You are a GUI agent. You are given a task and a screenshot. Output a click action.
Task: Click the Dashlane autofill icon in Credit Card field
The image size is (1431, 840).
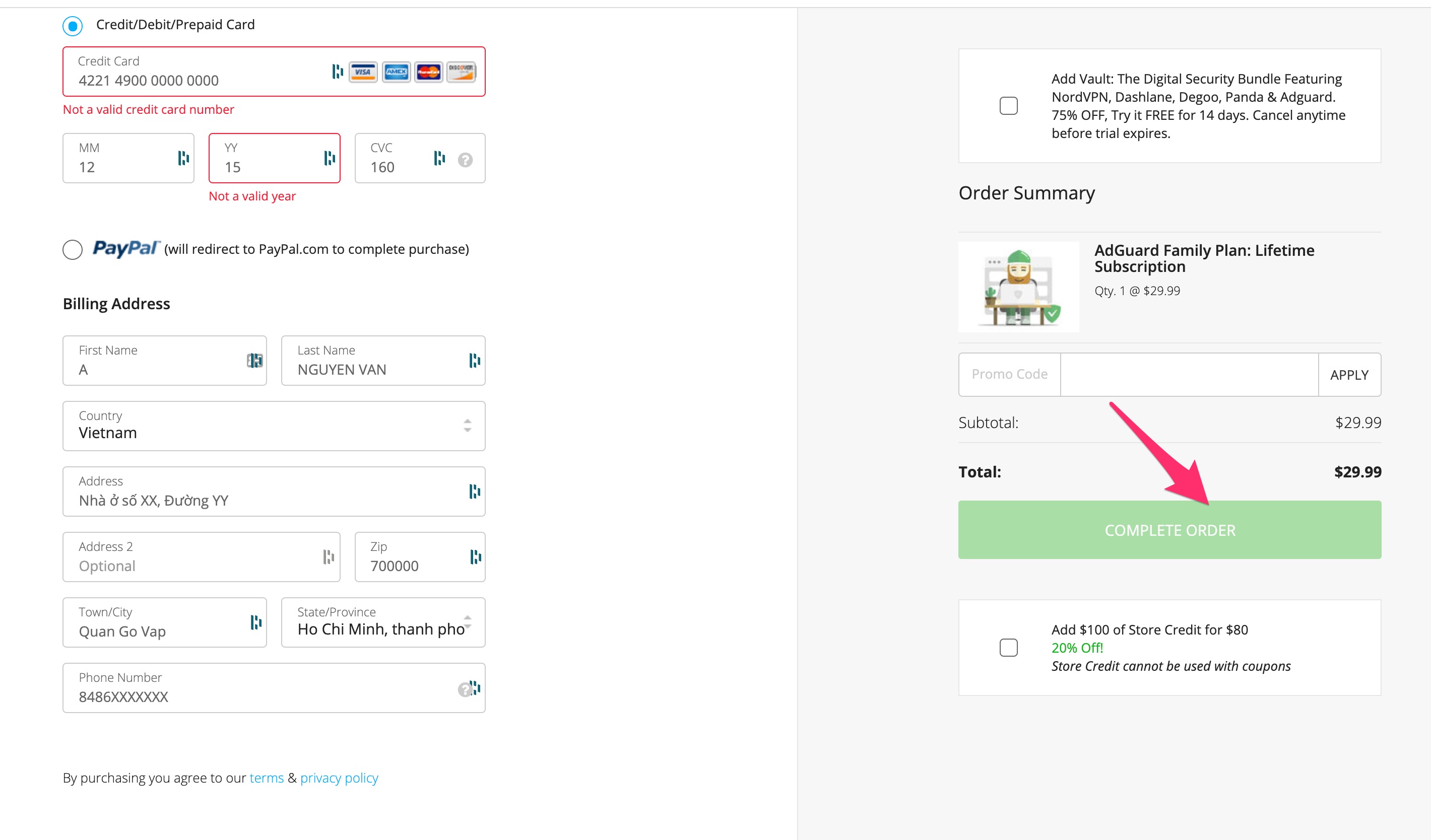click(x=337, y=72)
